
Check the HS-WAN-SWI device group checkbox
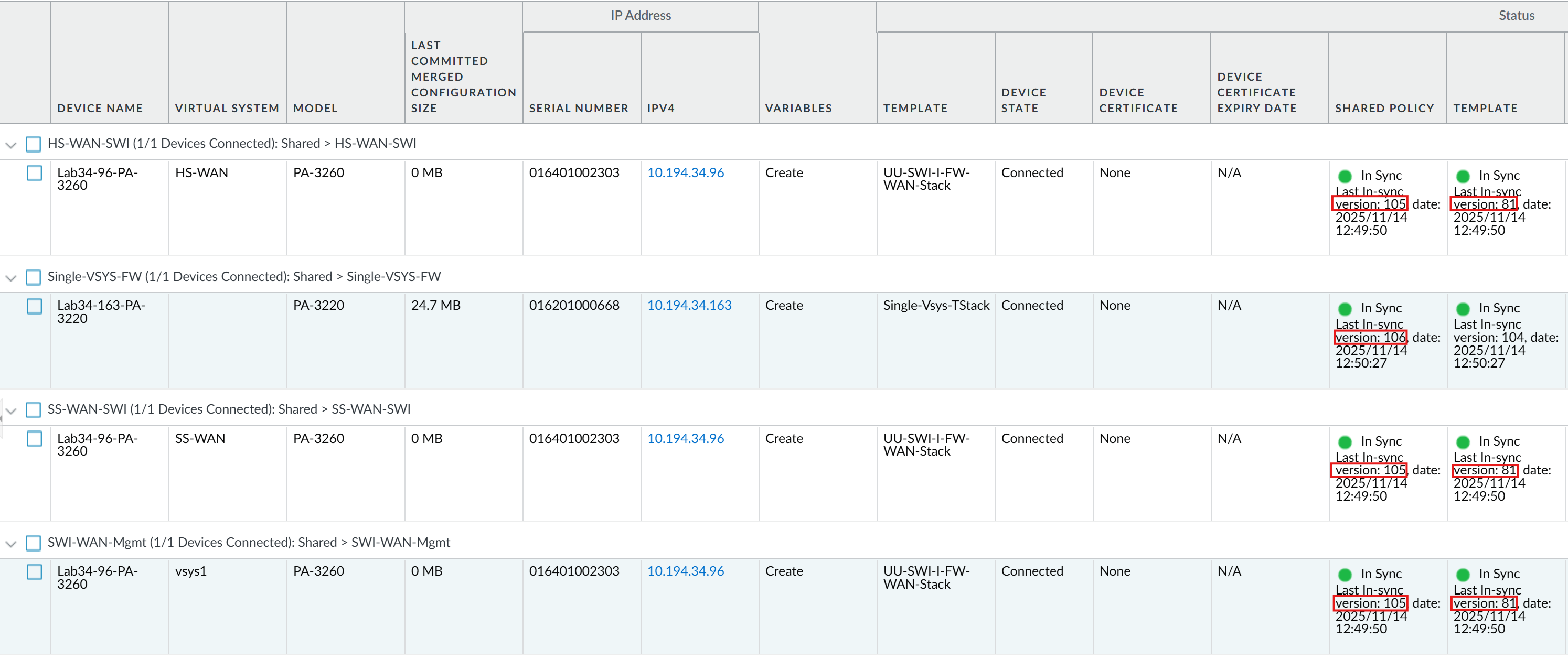click(x=34, y=144)
